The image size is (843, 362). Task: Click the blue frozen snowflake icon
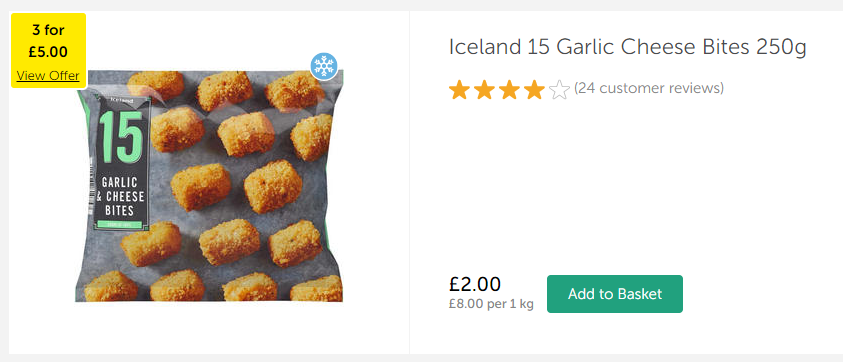tap(324, 66)
